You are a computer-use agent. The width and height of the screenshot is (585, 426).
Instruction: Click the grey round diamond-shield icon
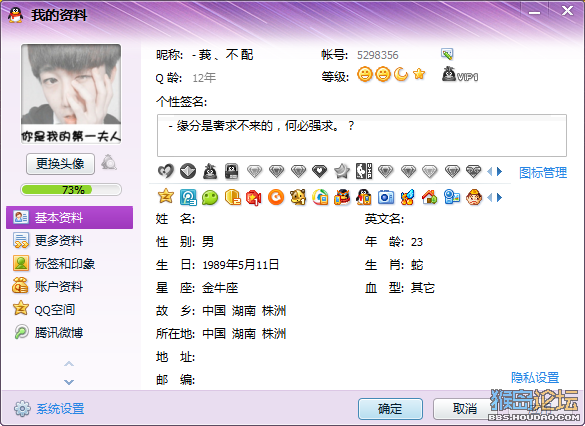(188, 171)
